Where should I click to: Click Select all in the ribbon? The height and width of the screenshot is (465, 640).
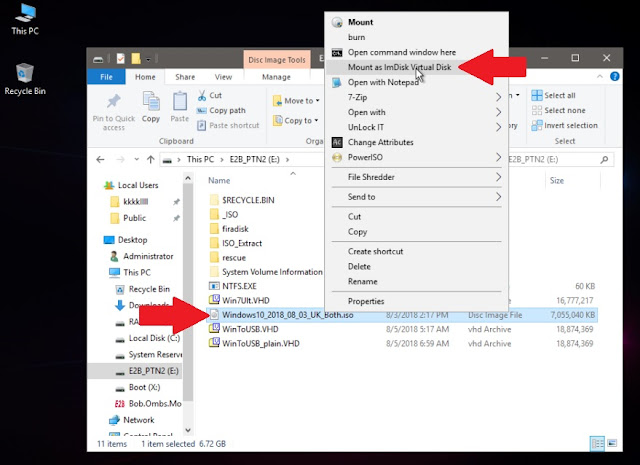553,96
